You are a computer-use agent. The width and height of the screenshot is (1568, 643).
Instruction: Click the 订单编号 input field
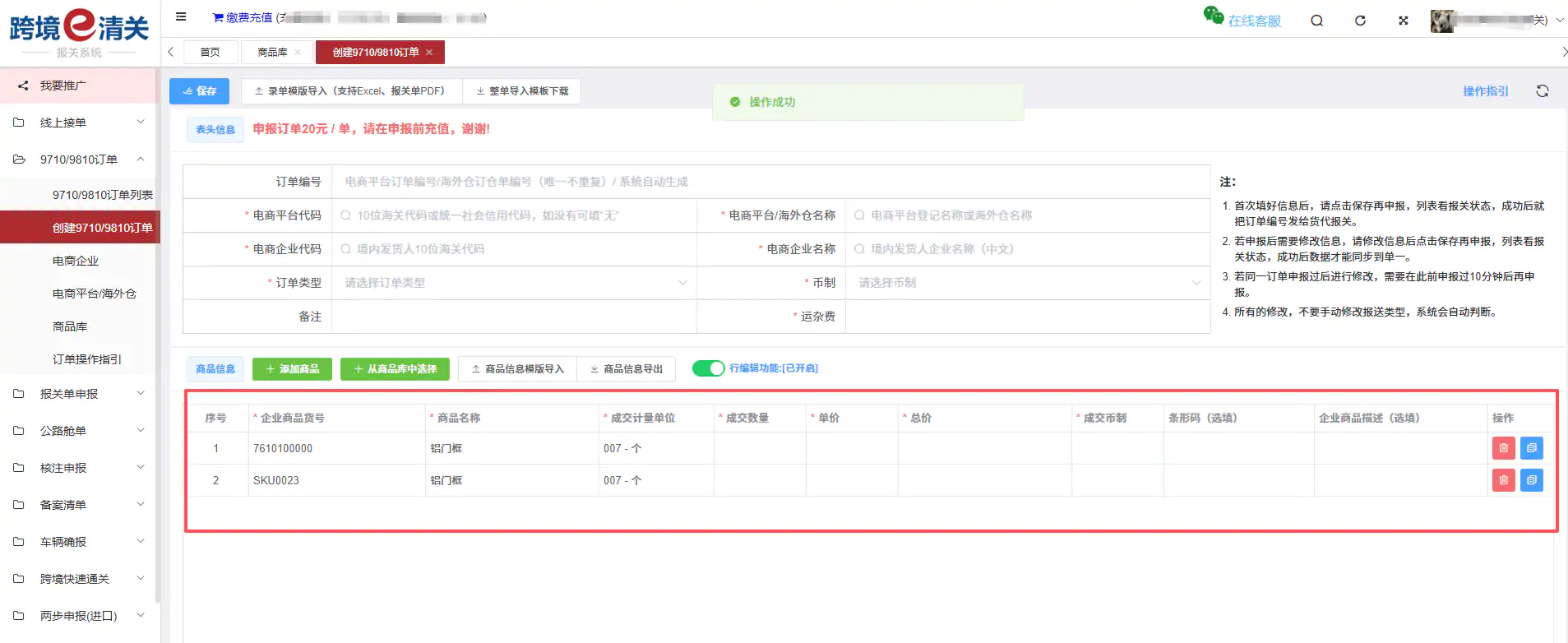tap(770, 182)
